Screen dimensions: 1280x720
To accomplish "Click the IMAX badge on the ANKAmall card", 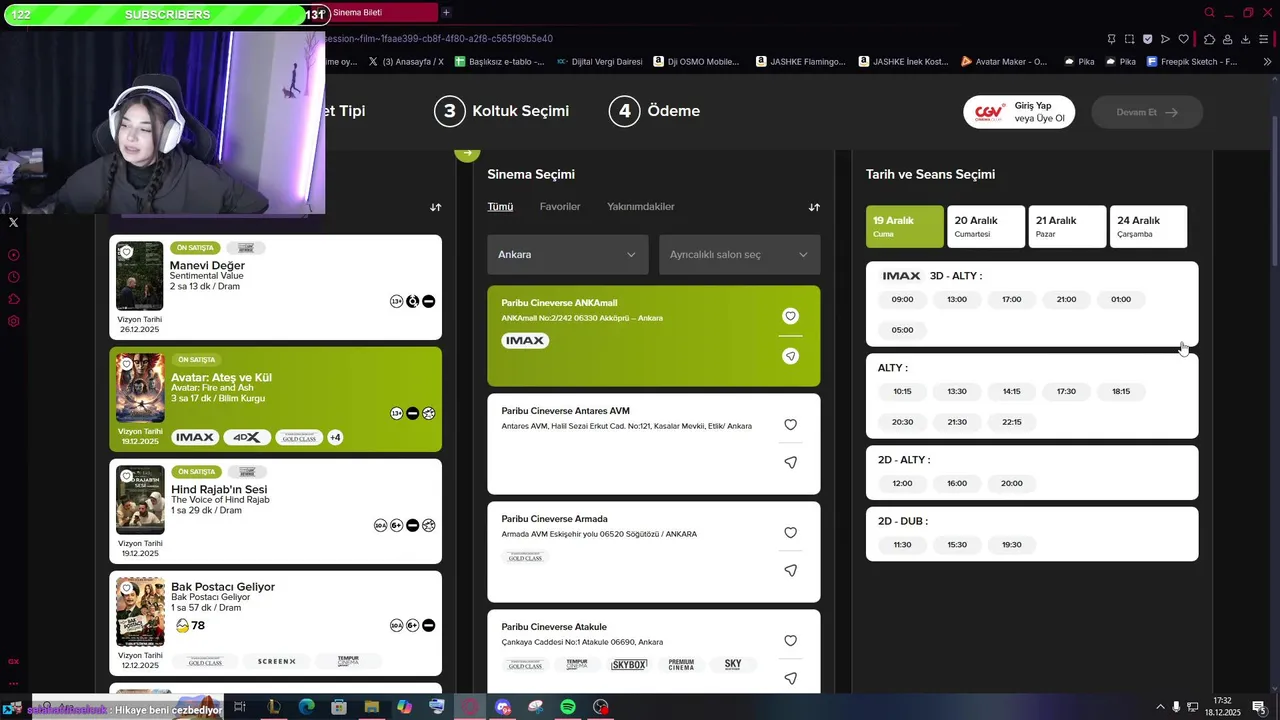I will pyautogui.click(x=525, y=341).
